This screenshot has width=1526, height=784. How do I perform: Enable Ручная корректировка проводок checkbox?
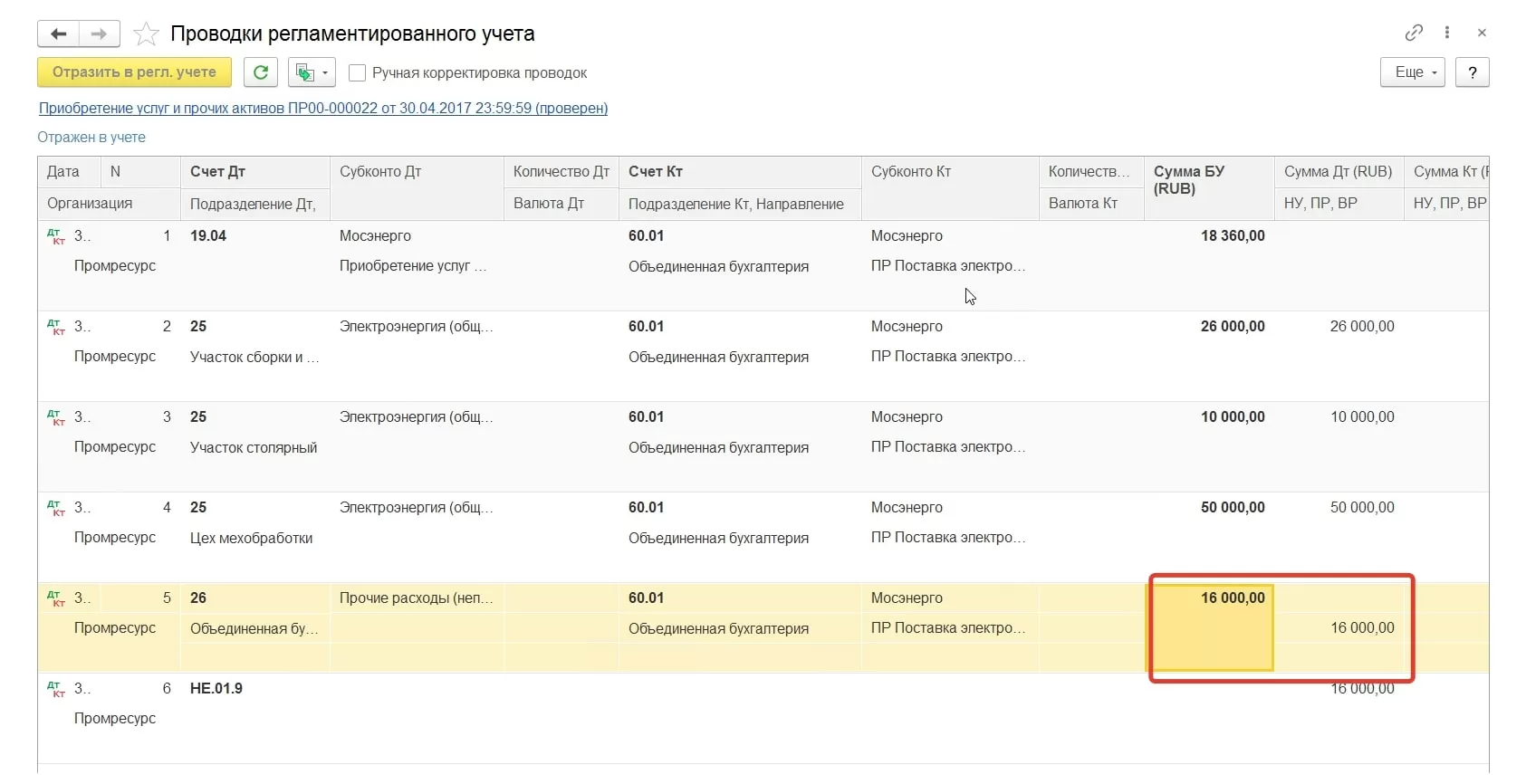click(x=358, y=73)
